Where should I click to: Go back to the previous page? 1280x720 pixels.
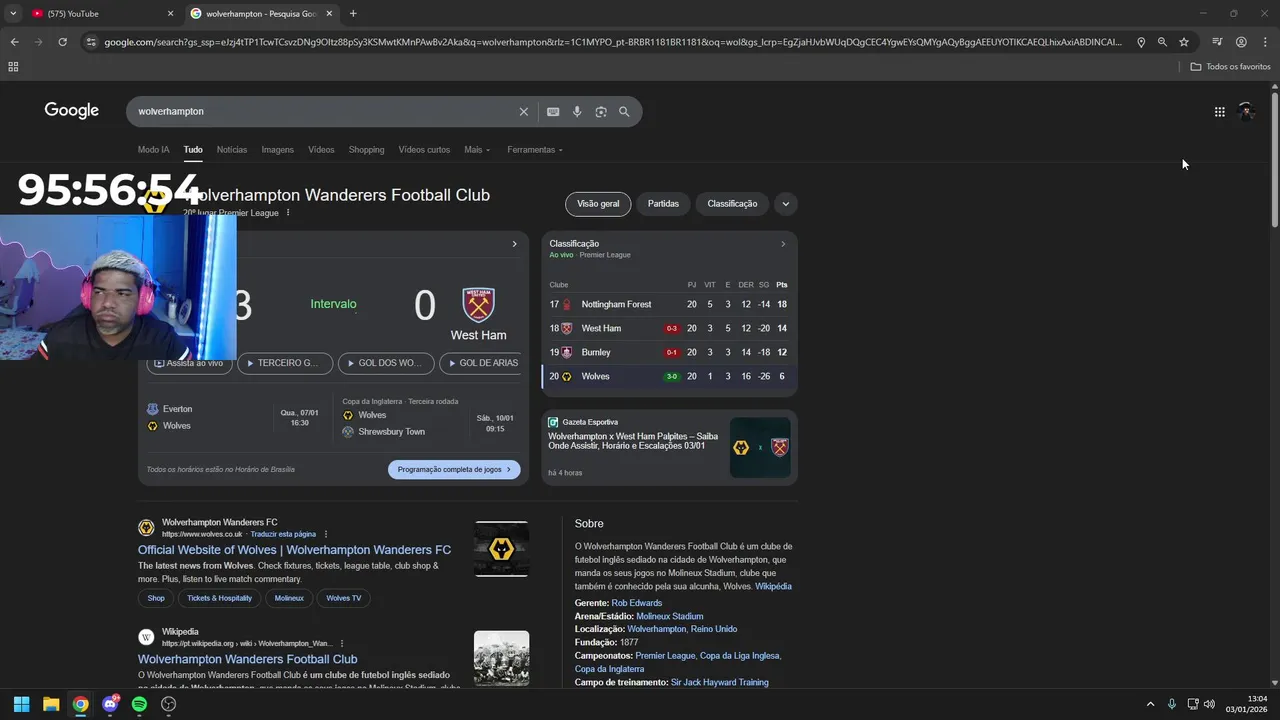[x=14, y=42]
